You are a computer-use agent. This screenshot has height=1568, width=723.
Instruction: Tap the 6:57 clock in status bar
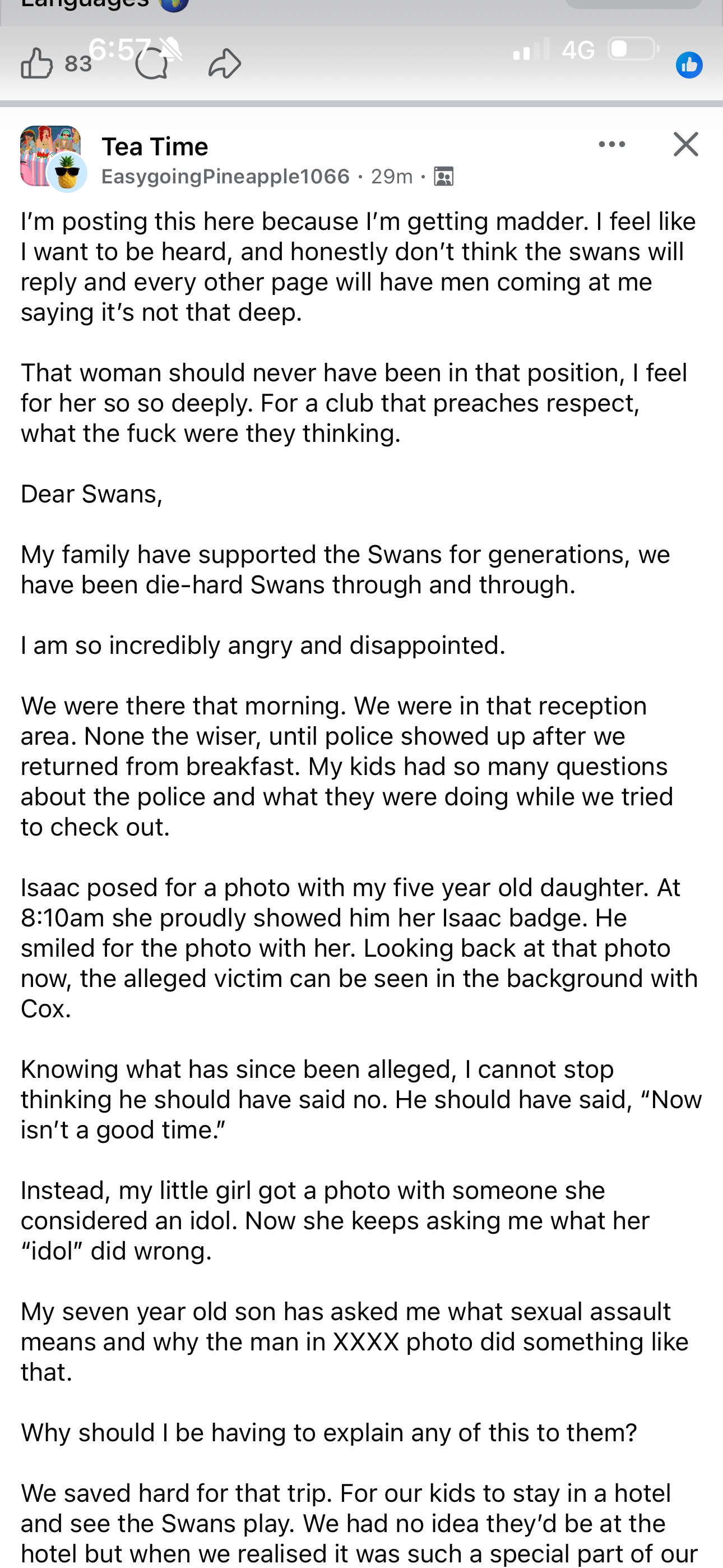pos(120,49)
